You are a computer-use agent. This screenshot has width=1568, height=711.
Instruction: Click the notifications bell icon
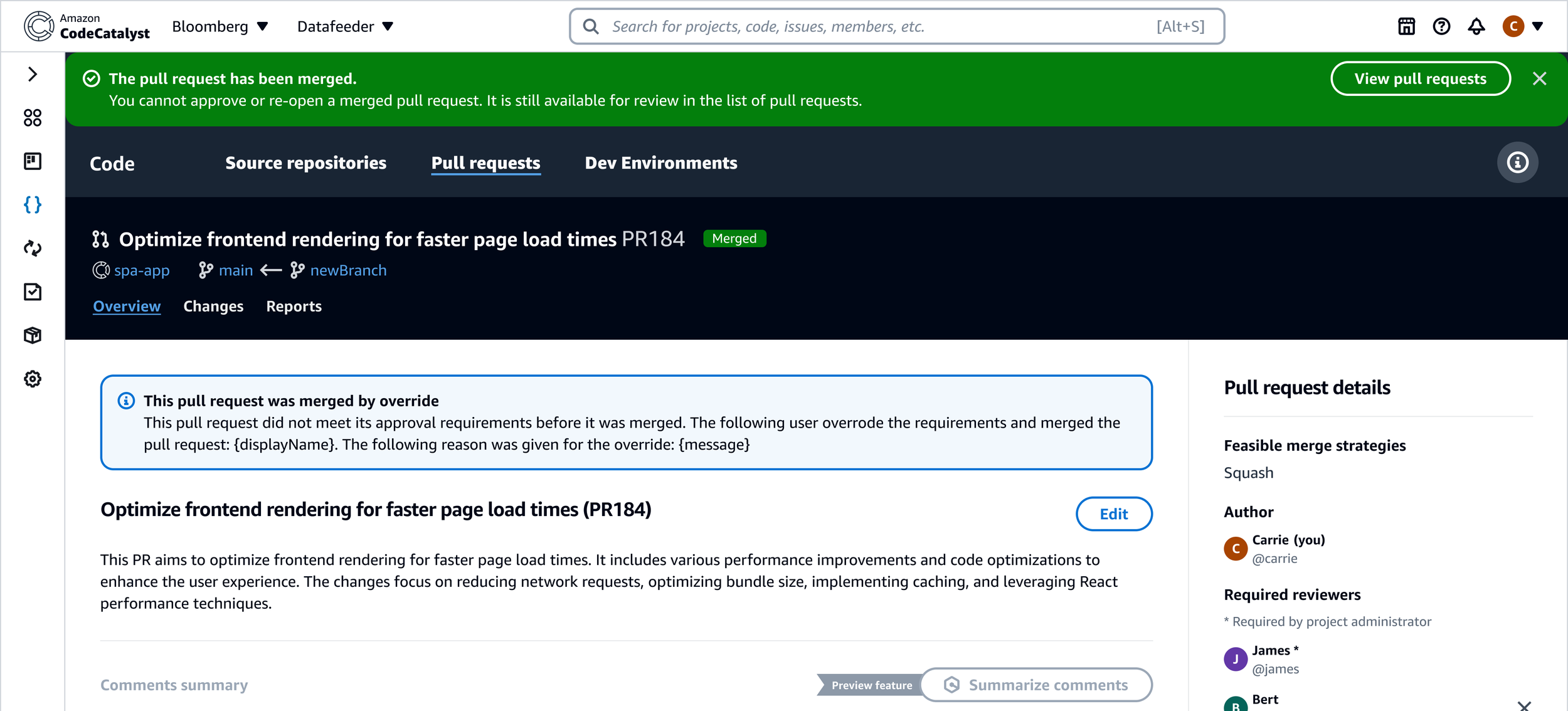(1476, 26)
